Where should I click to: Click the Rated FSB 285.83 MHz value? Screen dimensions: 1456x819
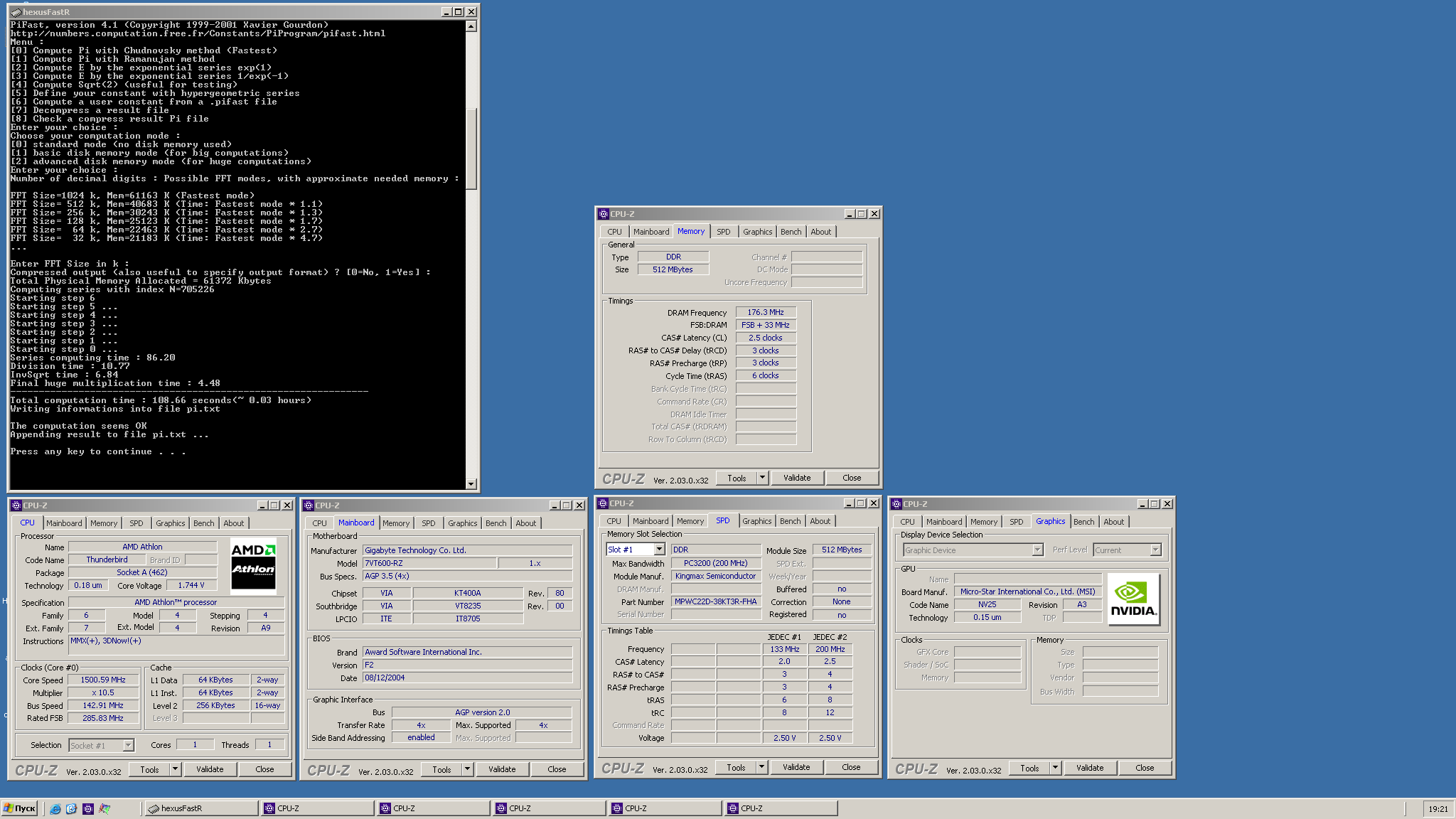click(102, 718)
